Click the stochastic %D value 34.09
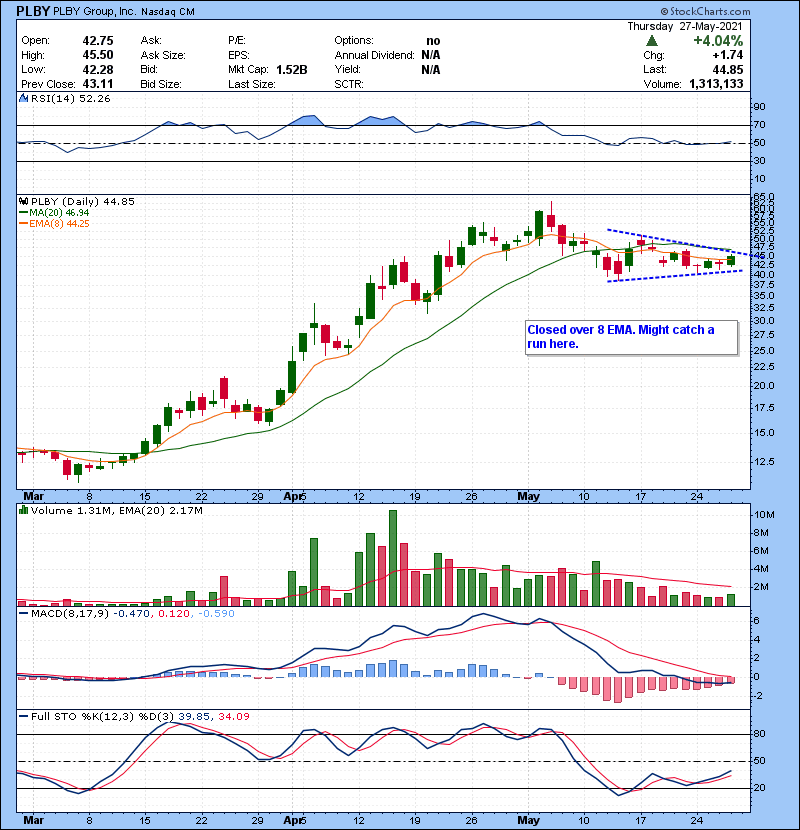Image resolution: width=800 pixels, height=830 pixels. 233,716
